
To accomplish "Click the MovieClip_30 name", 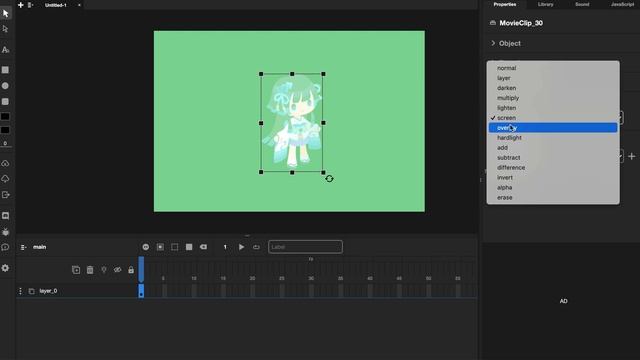I will tap(521, 23).
